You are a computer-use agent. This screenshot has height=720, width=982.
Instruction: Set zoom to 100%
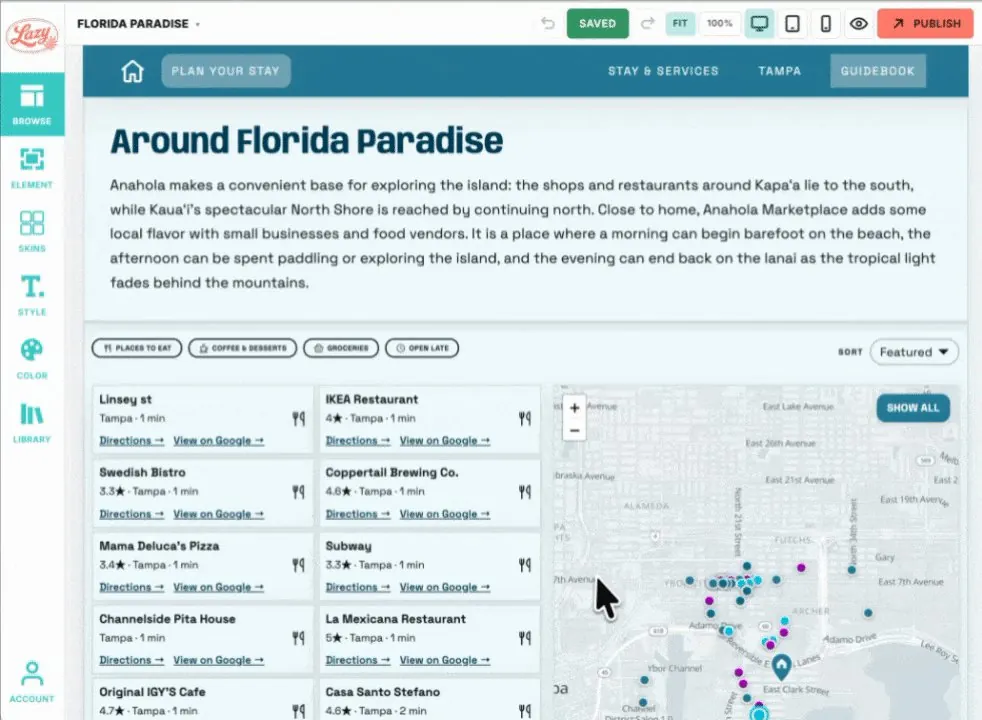[720, 24]
